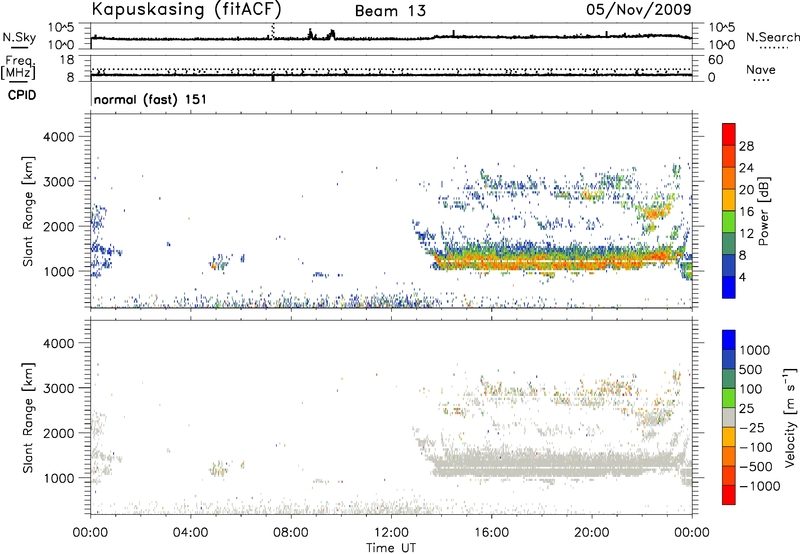Click the 20 label on power colorbar

coord(746,190)
